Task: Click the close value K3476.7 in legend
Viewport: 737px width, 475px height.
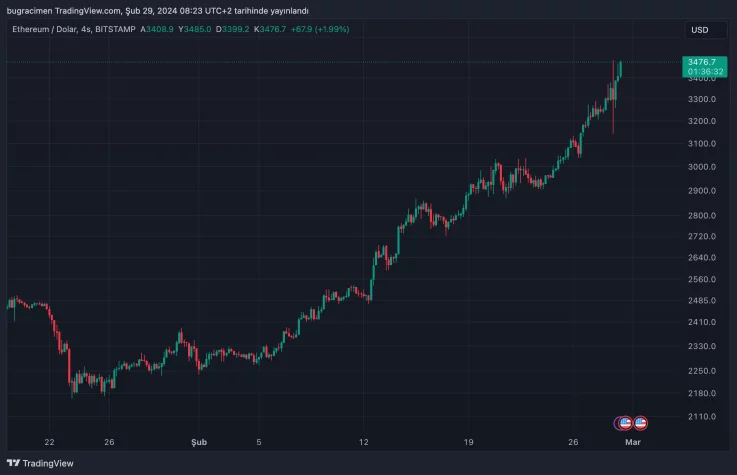Action: point(270,29)
